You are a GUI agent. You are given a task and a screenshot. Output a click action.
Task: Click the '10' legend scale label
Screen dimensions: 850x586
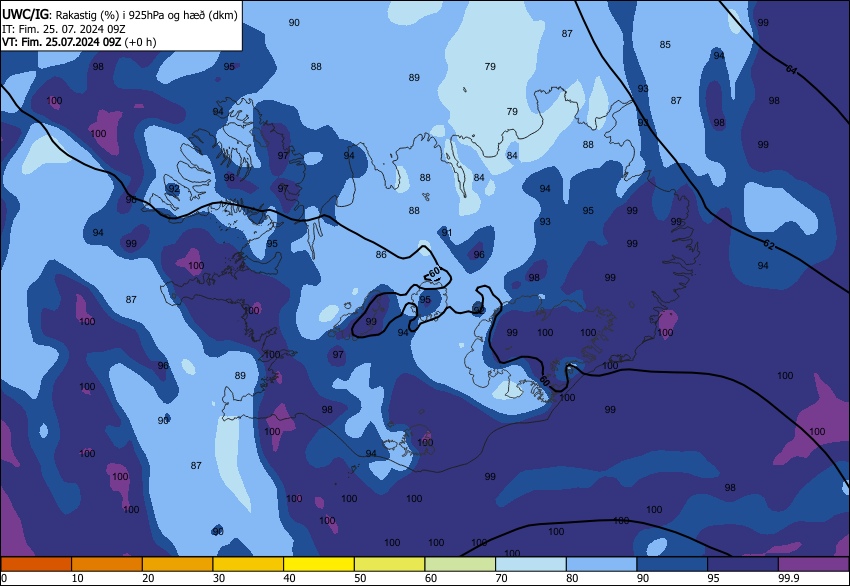(x=78, y=578)
